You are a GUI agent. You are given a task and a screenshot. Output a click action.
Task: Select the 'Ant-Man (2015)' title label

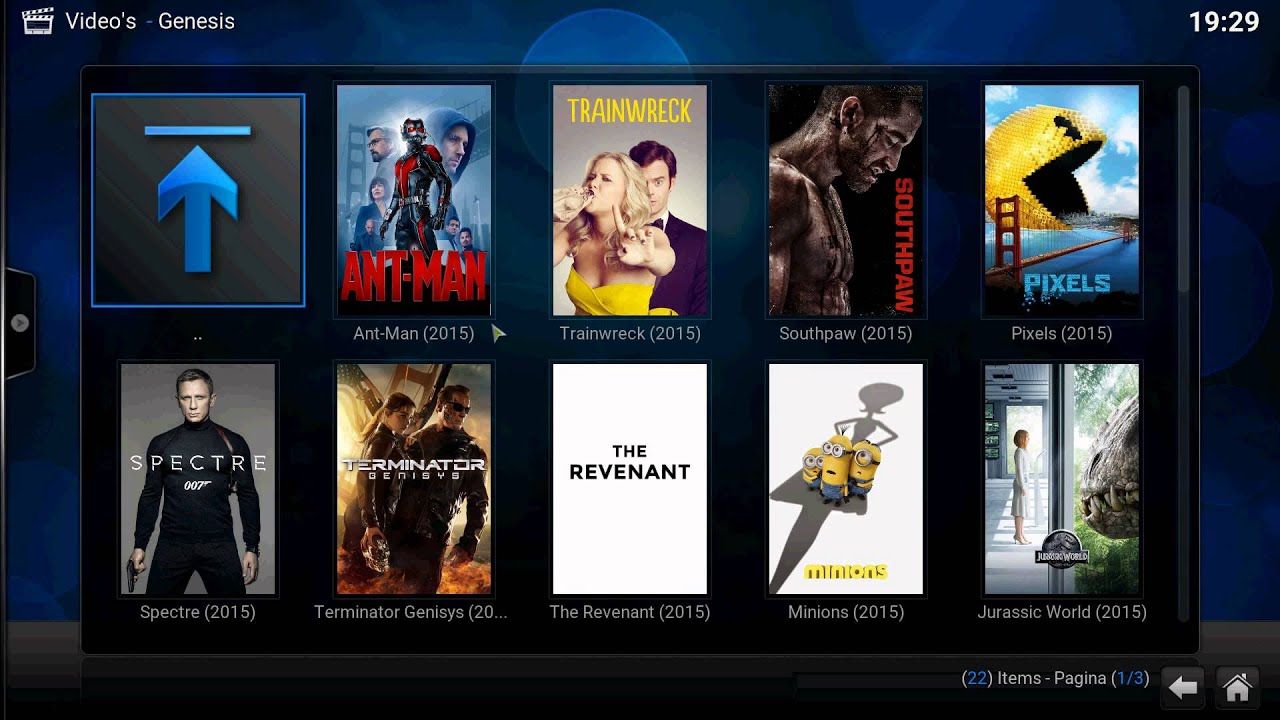(414, 334)
